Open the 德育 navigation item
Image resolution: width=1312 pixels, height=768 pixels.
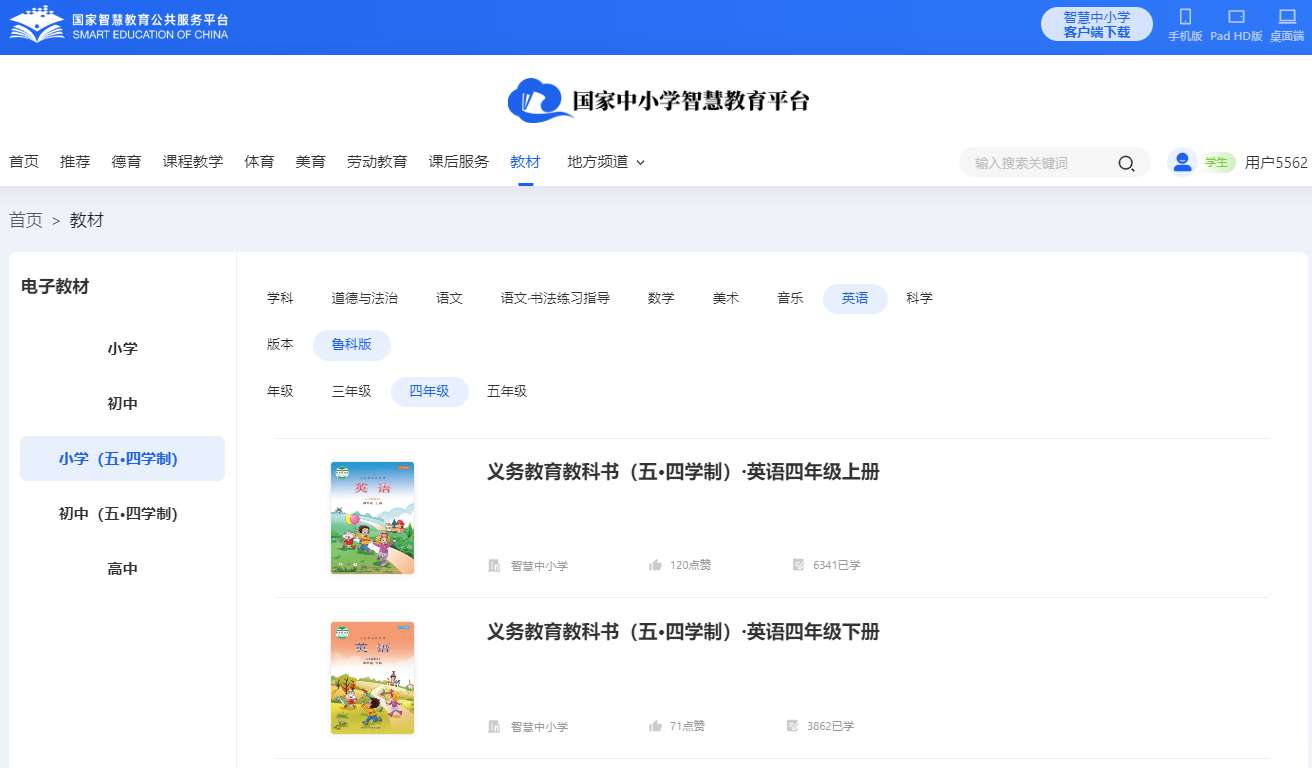(127, 162)
